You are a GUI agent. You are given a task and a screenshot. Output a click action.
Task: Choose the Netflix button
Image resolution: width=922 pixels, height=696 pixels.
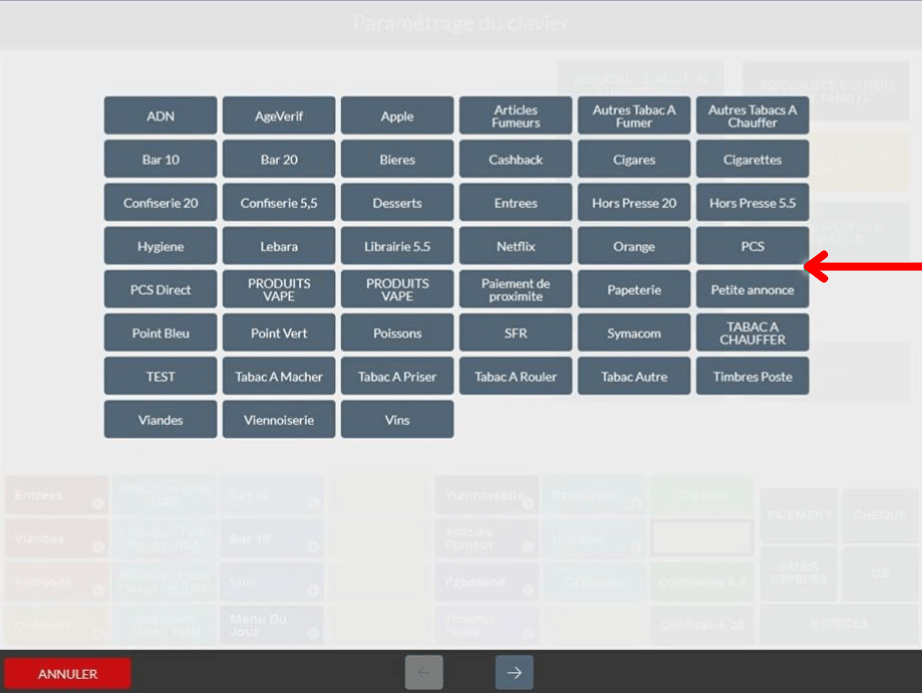[516, 246]
